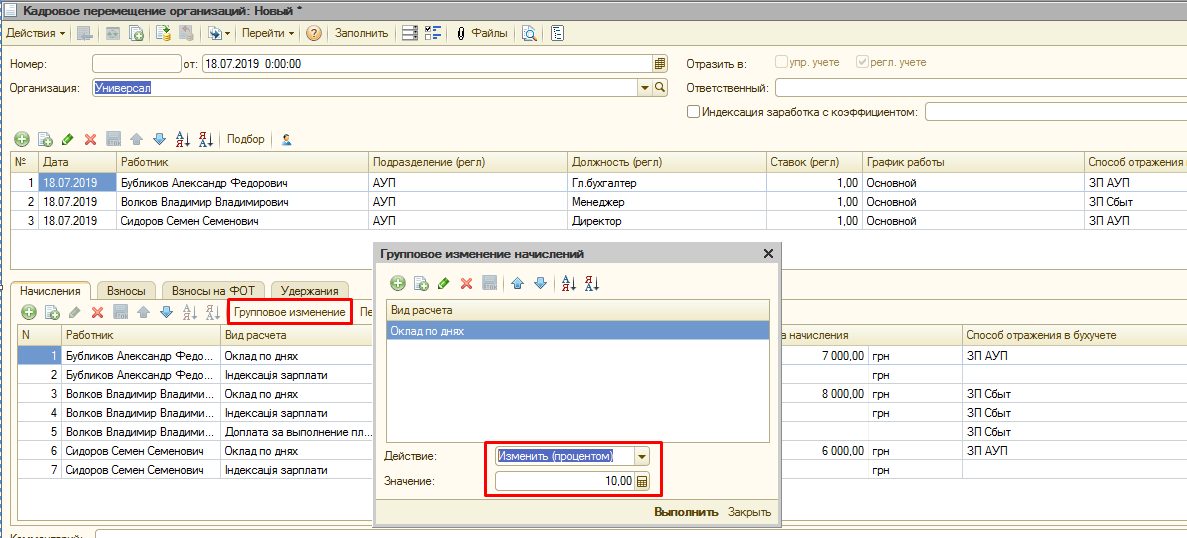Sort ascending in the dialog toolbar
The image size is (1187, 538).
click(x=569, y=283)
